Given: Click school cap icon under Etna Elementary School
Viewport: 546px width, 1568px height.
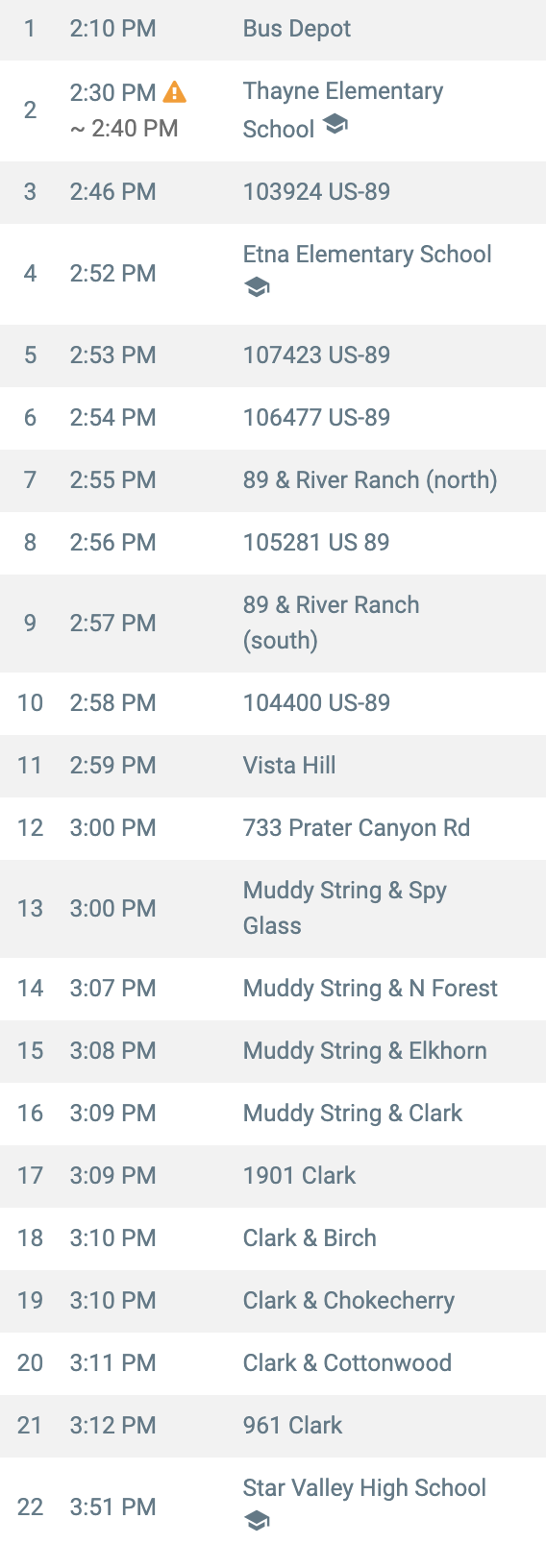Looking at the screenshot, I should tap(257, 287).
